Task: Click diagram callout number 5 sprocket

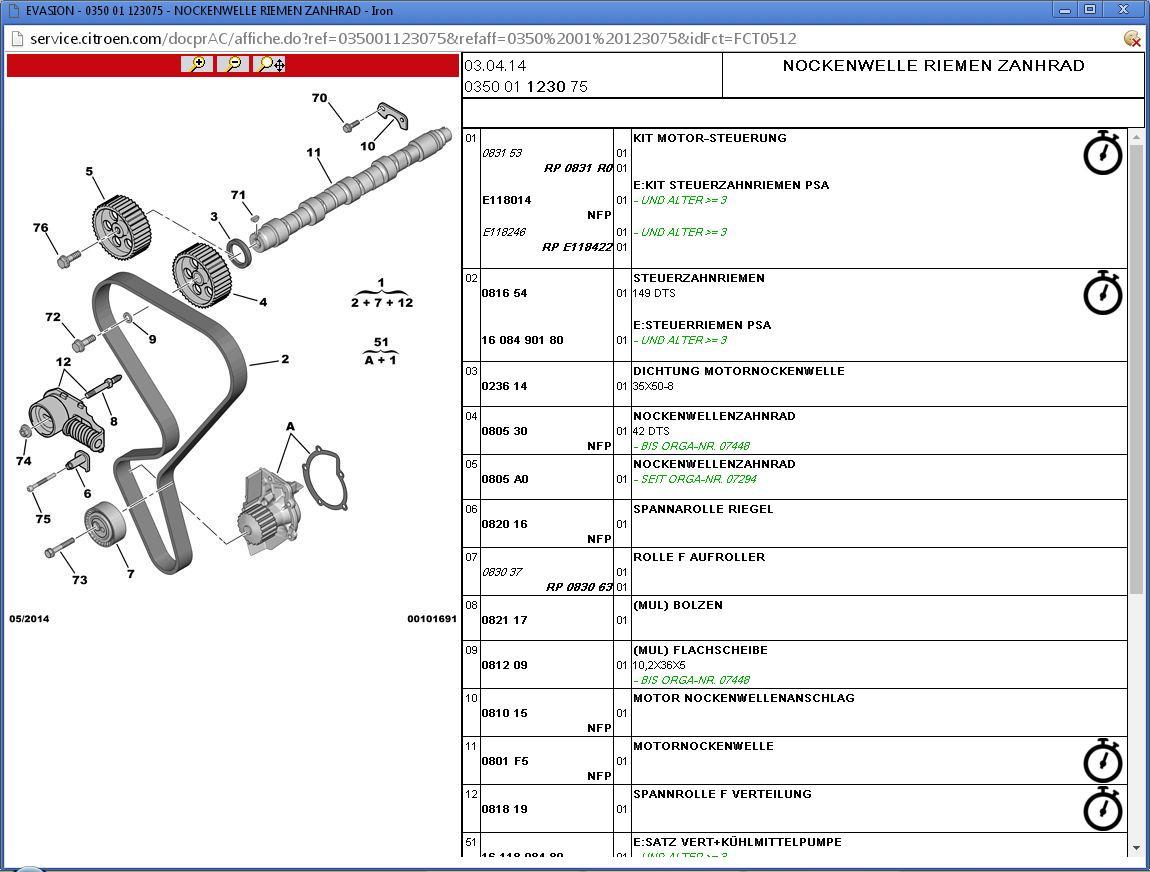Action: (x=89, y=172)
